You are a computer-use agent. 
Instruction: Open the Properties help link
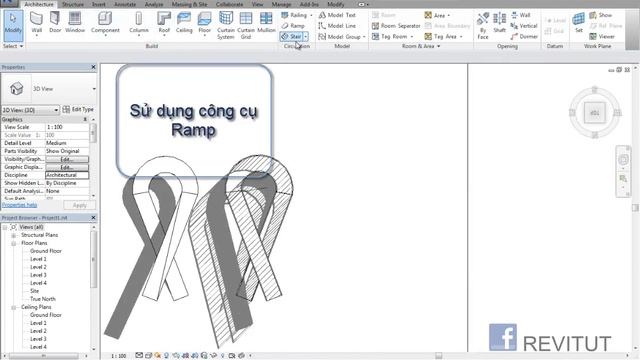click(19, 205)
